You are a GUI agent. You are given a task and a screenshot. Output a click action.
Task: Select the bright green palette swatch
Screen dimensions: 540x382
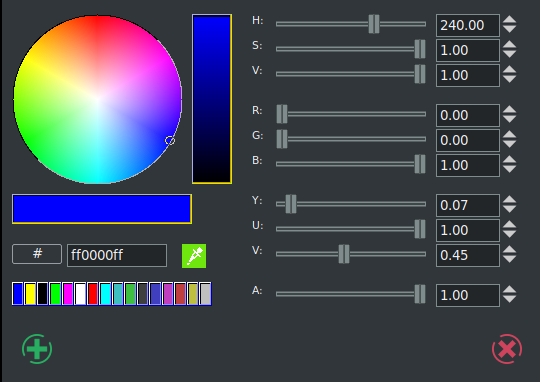55,293
